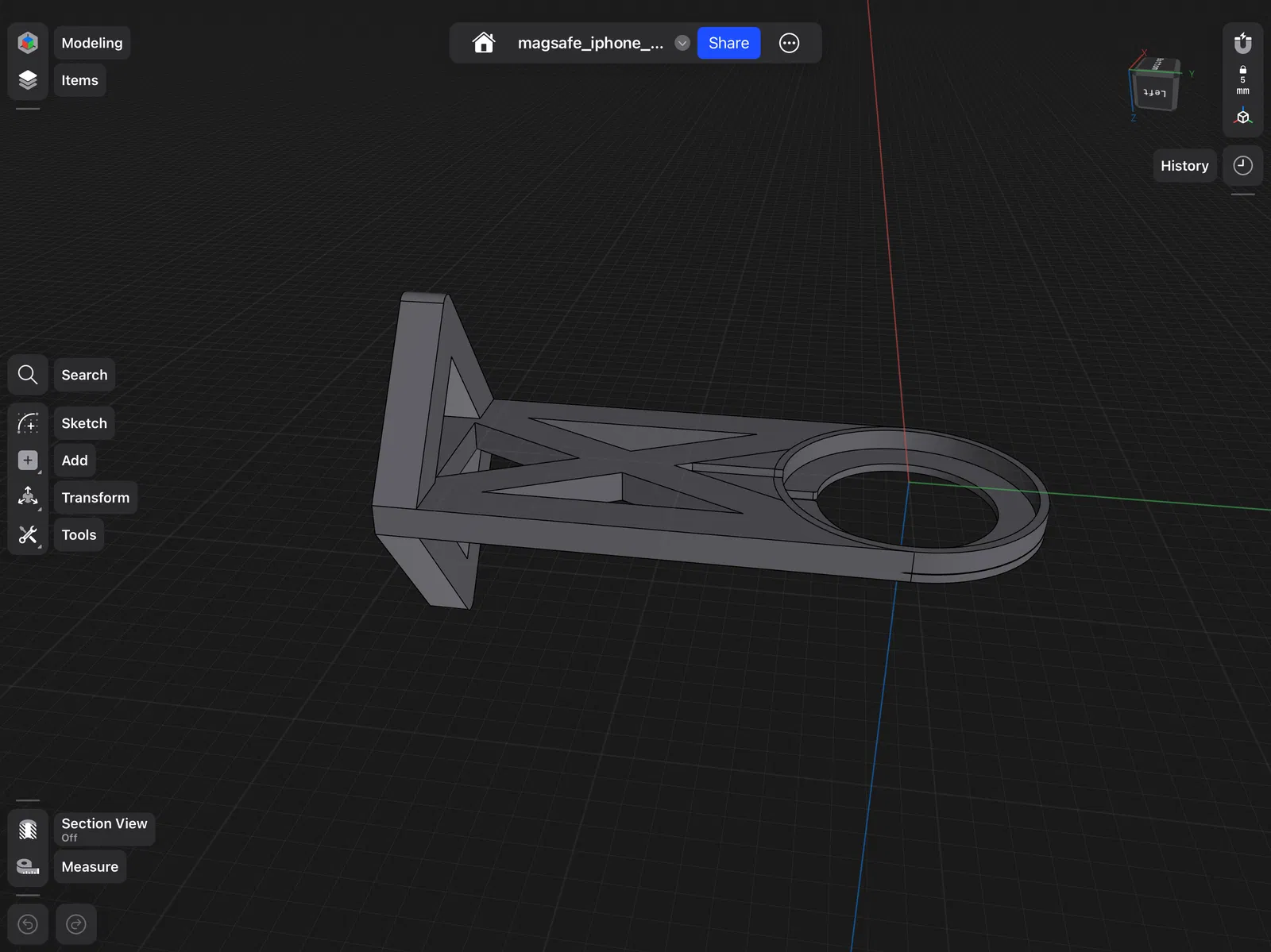Screen dimensions: 1271x952
Task: Click the Section View icon
Action: [28, 830]
